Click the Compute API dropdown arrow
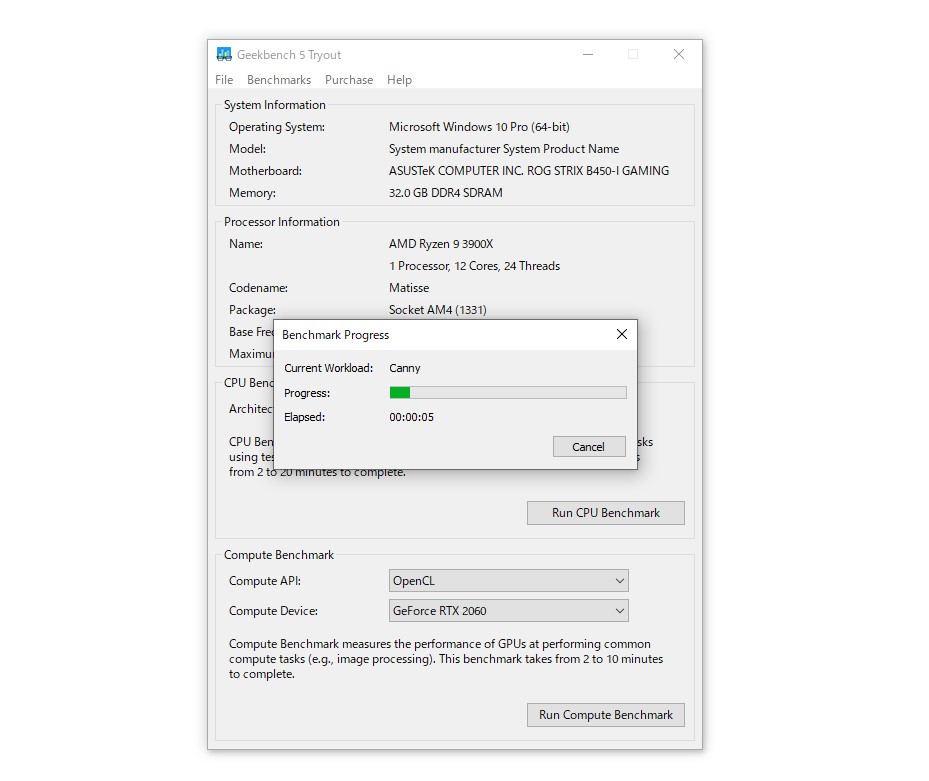Image resolution: width=929 pixels, height=781 pixels. [619, 580]
